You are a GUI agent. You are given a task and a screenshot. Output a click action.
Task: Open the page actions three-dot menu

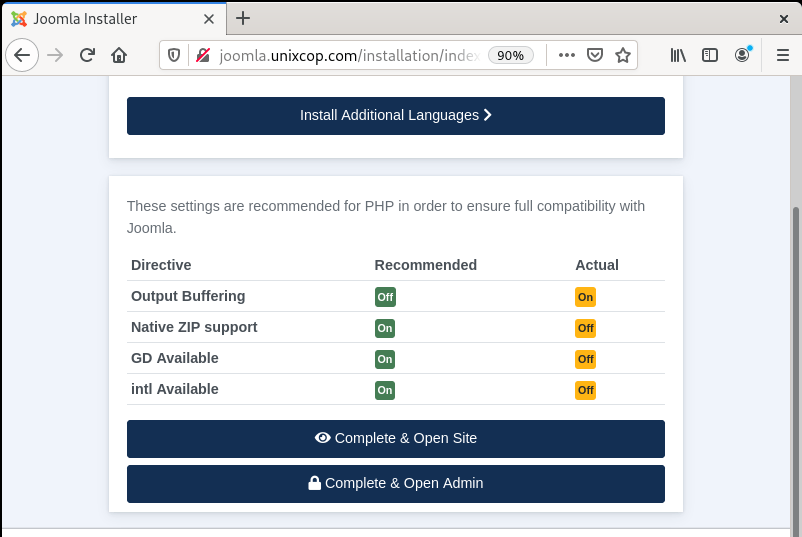pos(567,55)
